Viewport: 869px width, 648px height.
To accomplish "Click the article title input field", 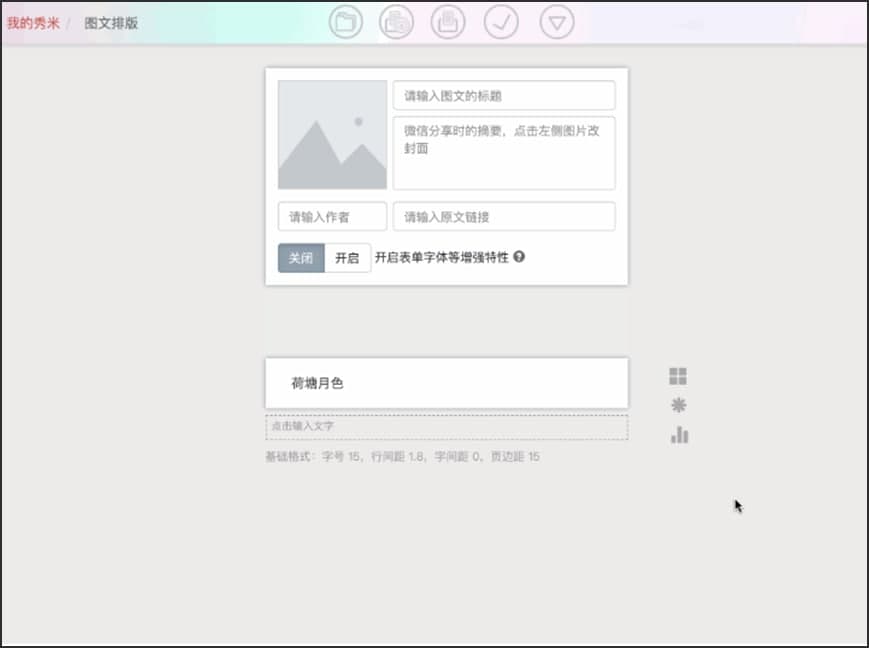I will 503,95.
